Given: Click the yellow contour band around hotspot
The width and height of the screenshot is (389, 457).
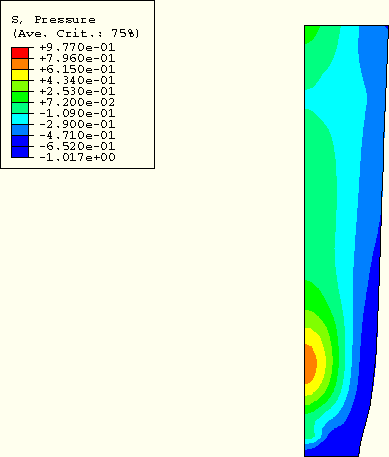Looking at the screenshot, I should pos(321,362).
